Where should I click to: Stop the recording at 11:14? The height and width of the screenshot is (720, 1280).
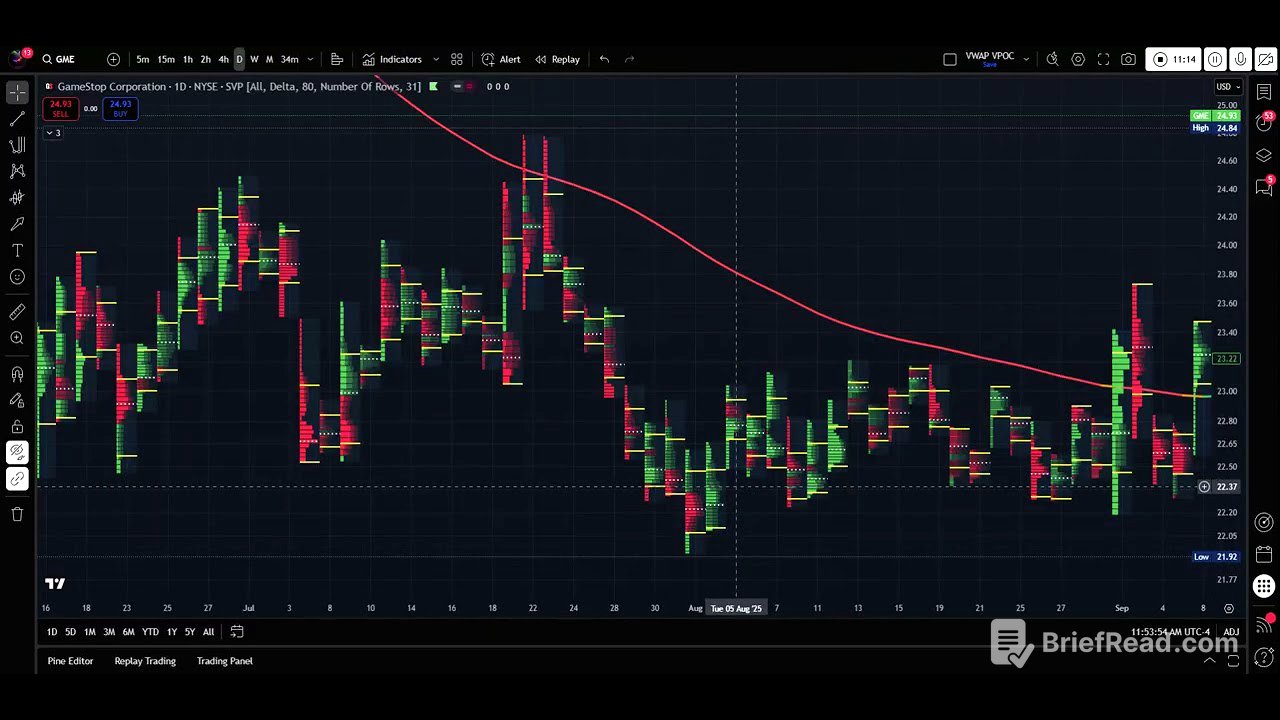pos(1173,59)
